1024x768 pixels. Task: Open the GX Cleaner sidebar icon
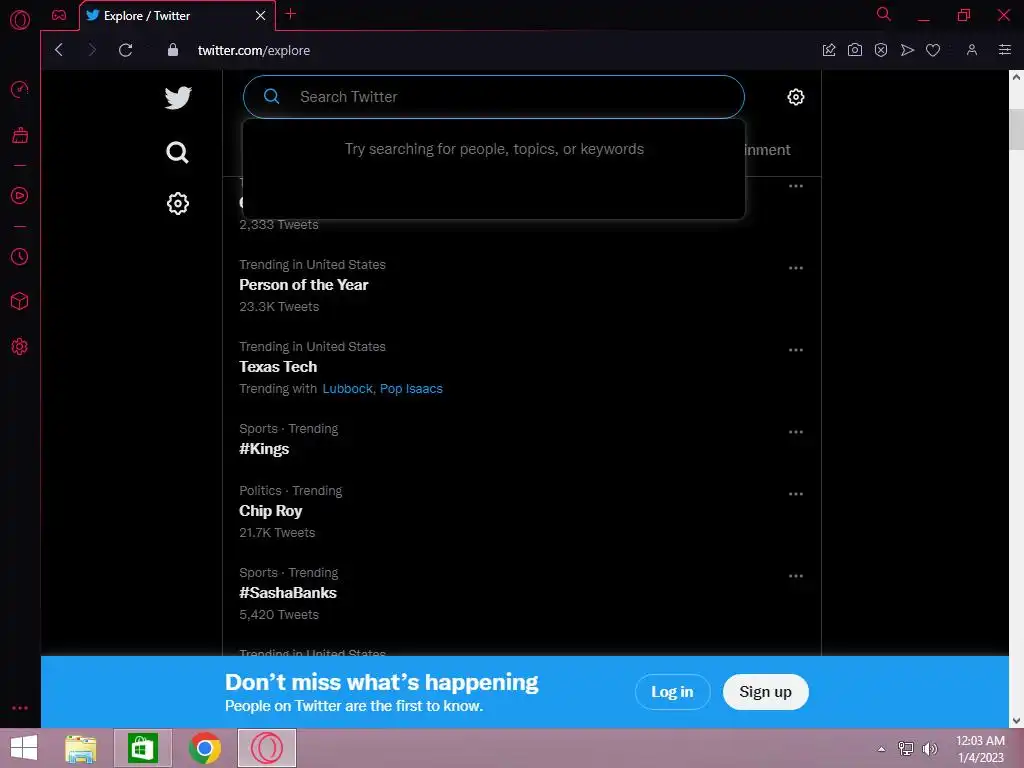[20, 135]
